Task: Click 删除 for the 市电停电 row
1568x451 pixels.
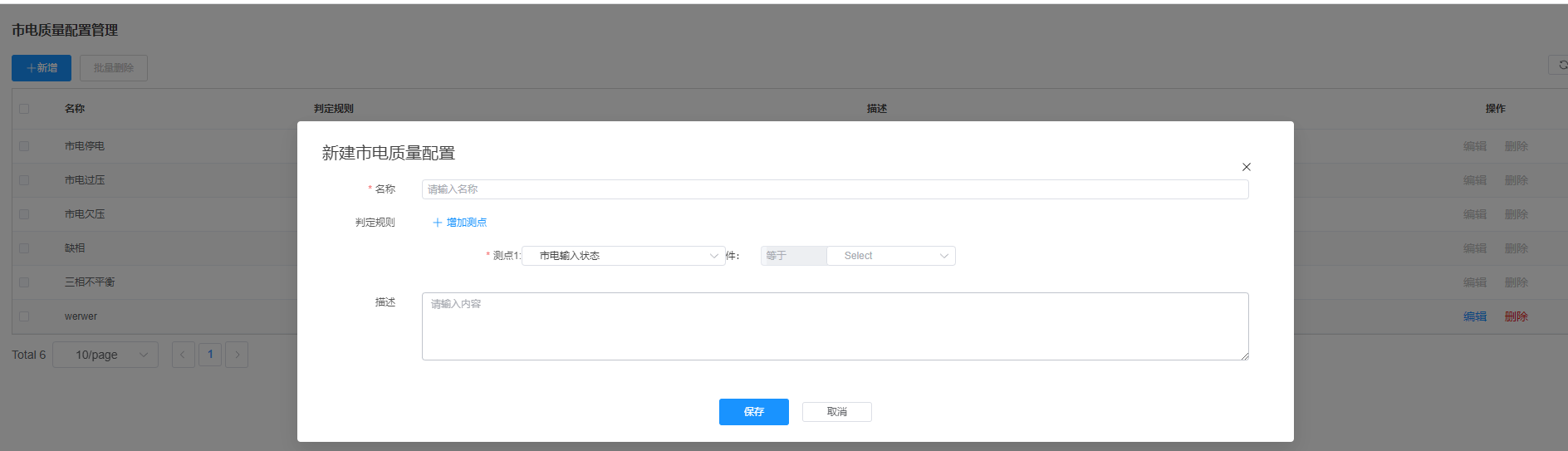Action: [1517, 146]
